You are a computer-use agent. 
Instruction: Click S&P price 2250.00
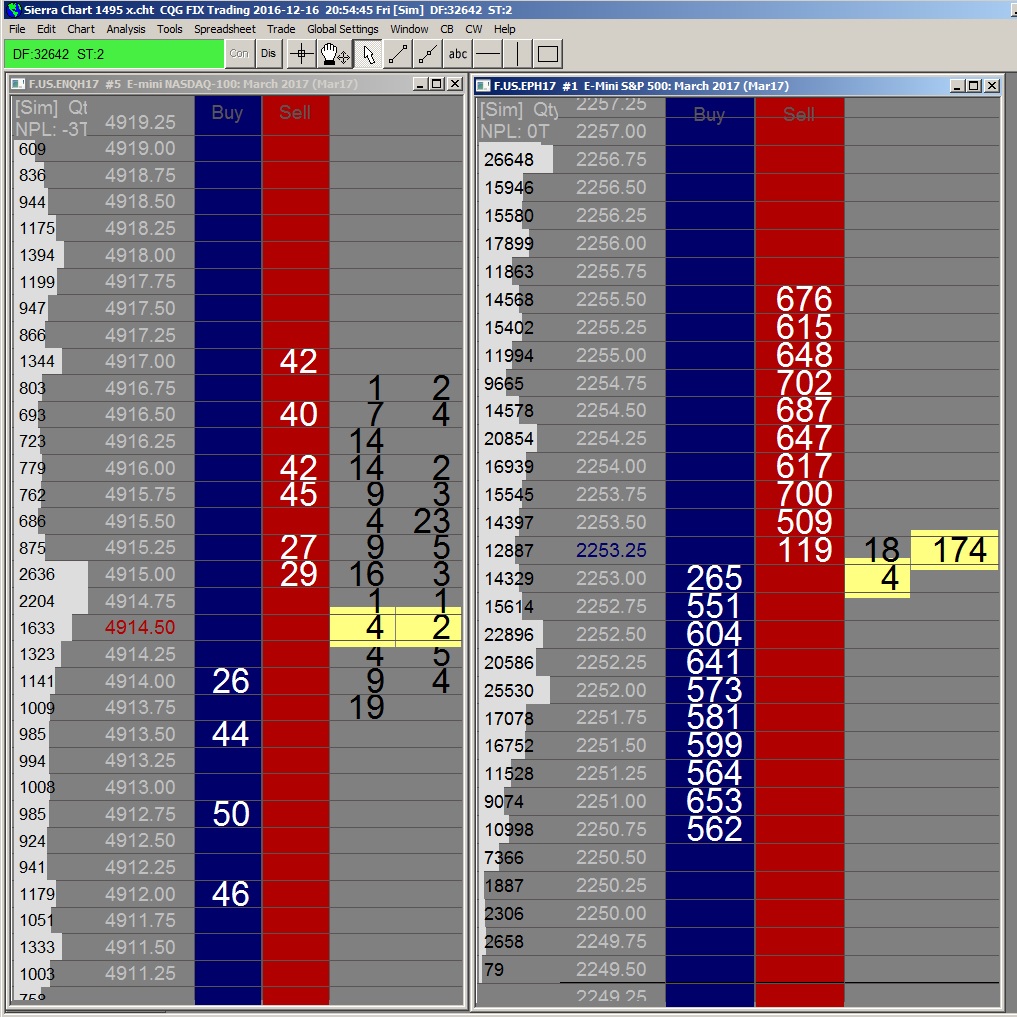(611, 913)
